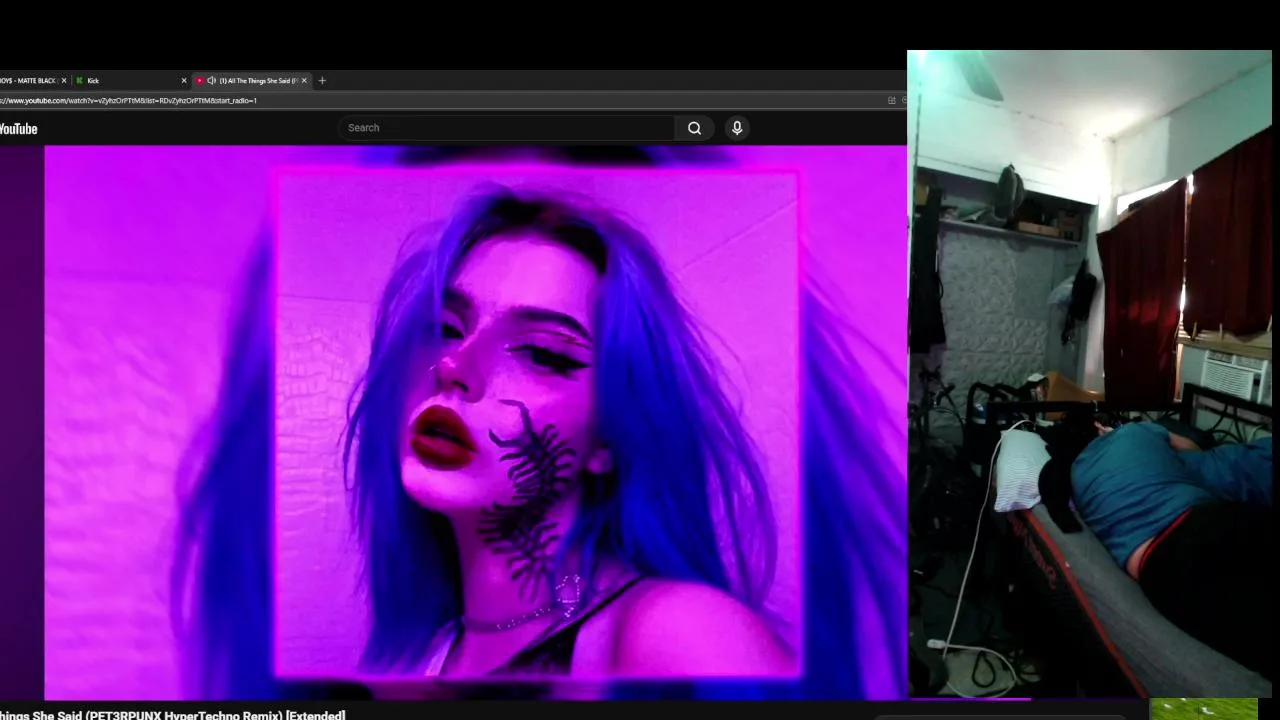
Task: Click the youtube.com address bar URL
Action: [x=128, y=100]
